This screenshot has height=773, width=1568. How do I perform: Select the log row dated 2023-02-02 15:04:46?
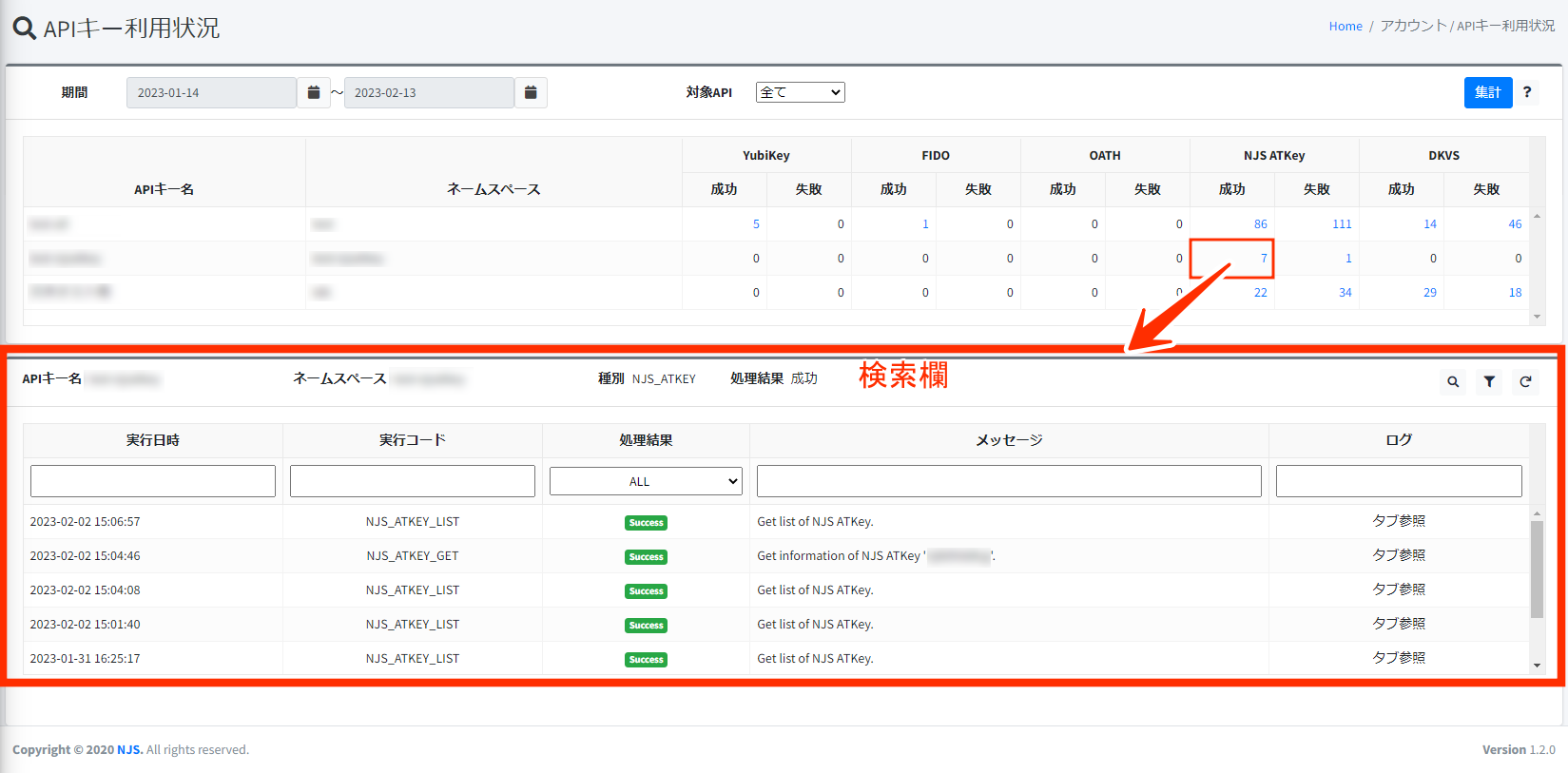[x=776, y=556]
